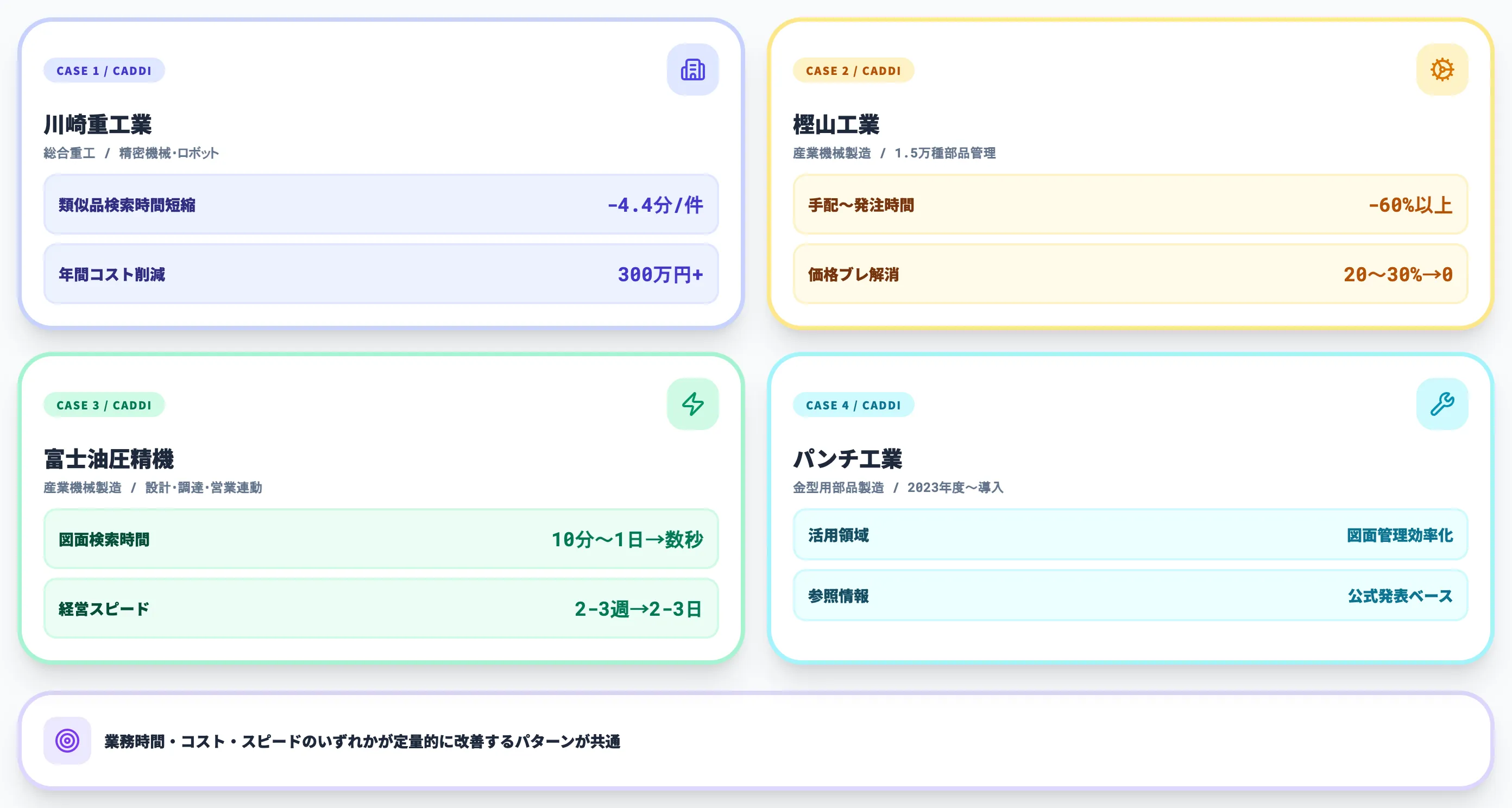Select the CASE 2 / CADDI badge
This screenshot has width=1512, height=808.
pos(854,71)
